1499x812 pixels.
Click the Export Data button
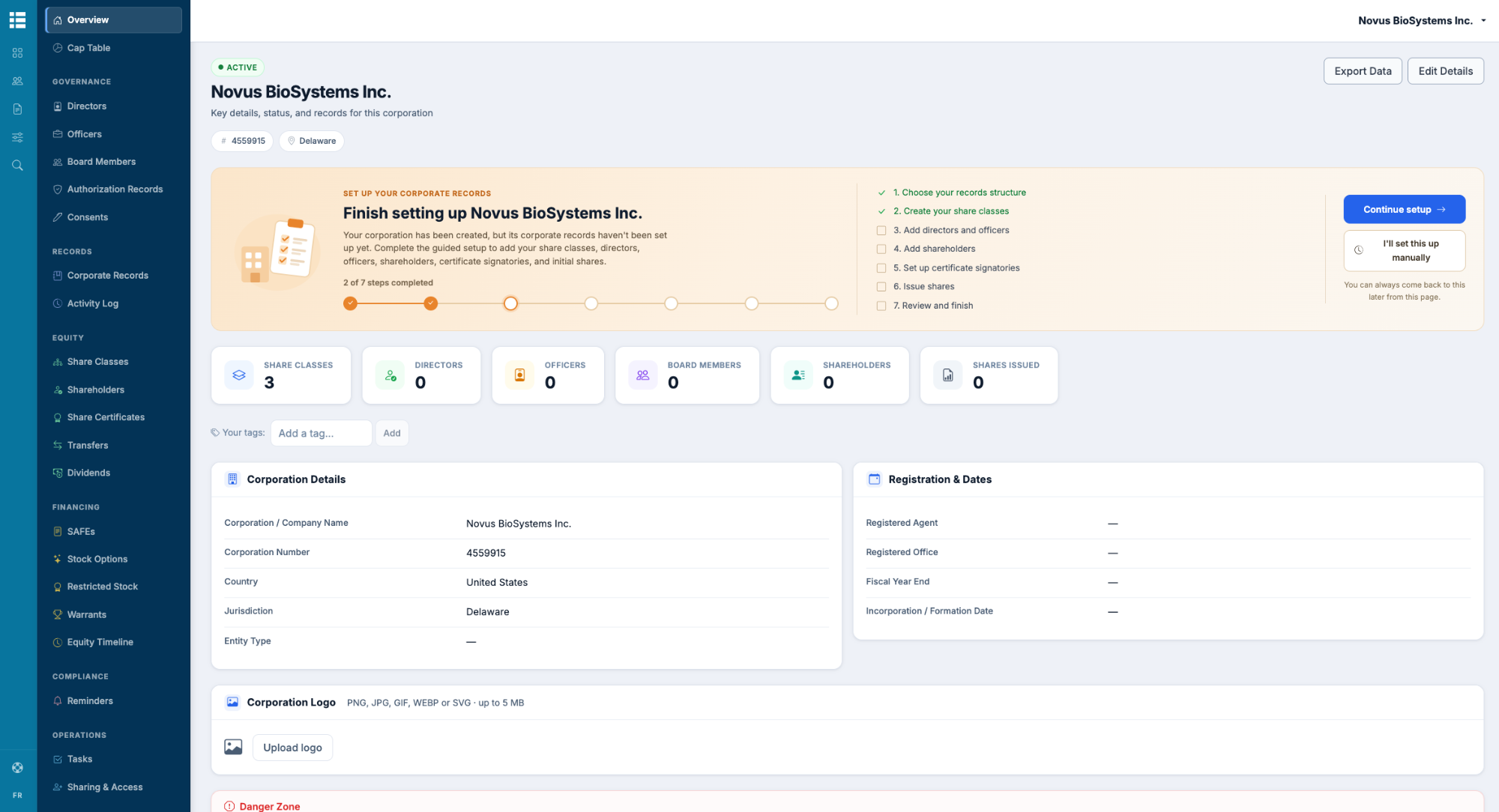1362,71
